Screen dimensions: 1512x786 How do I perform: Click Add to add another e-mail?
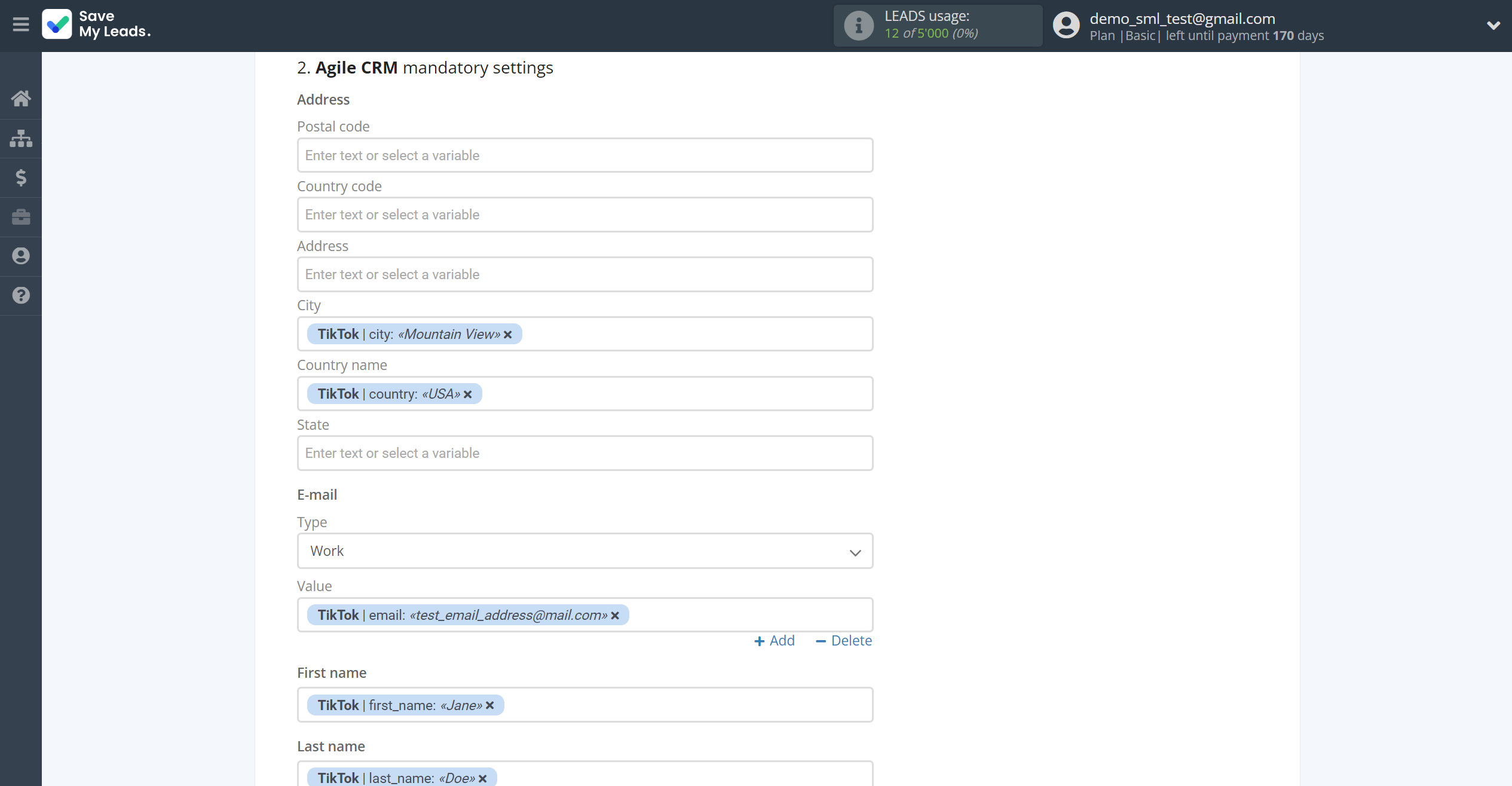(775, 641)
